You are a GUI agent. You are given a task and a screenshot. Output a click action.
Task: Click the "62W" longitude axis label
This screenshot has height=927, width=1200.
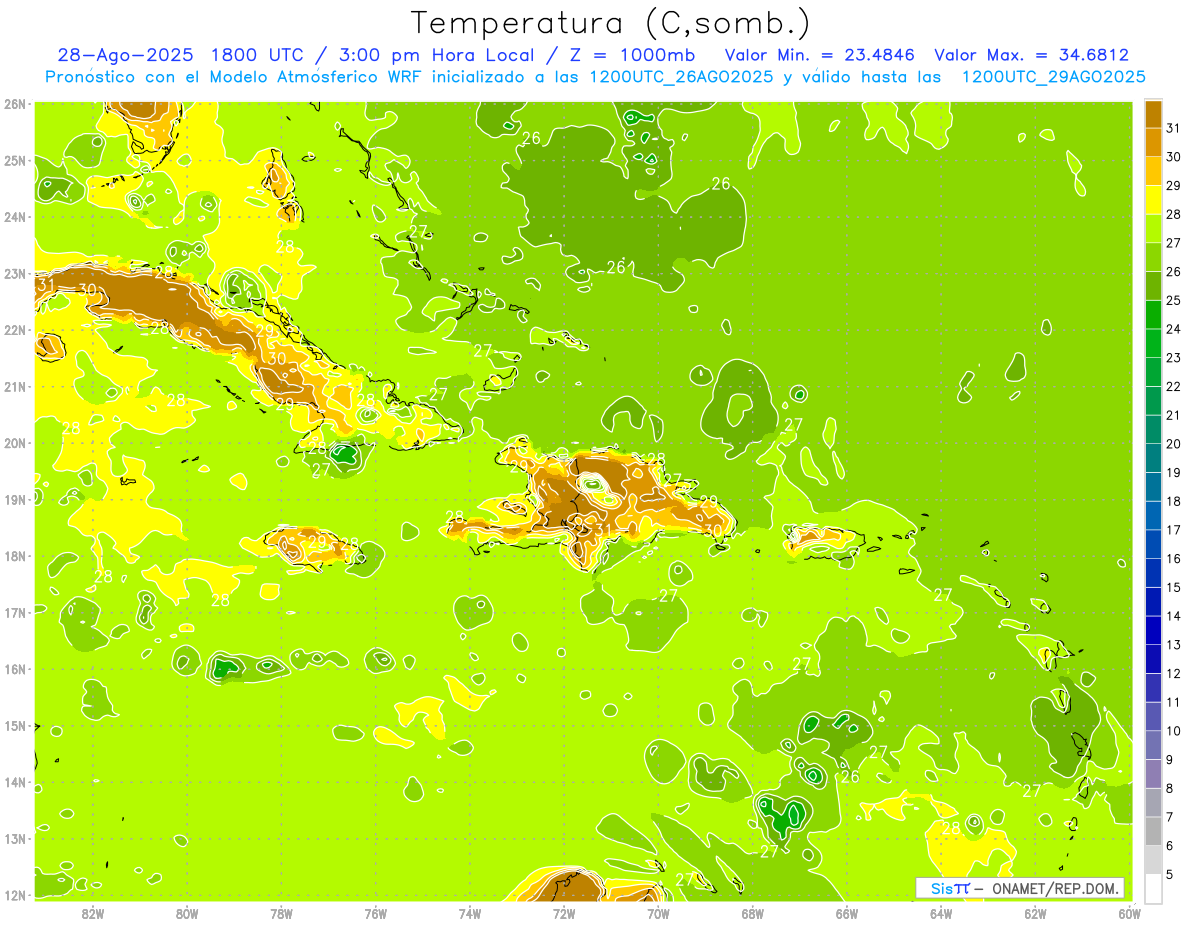pyautogui.click(x=1035, y=913)
